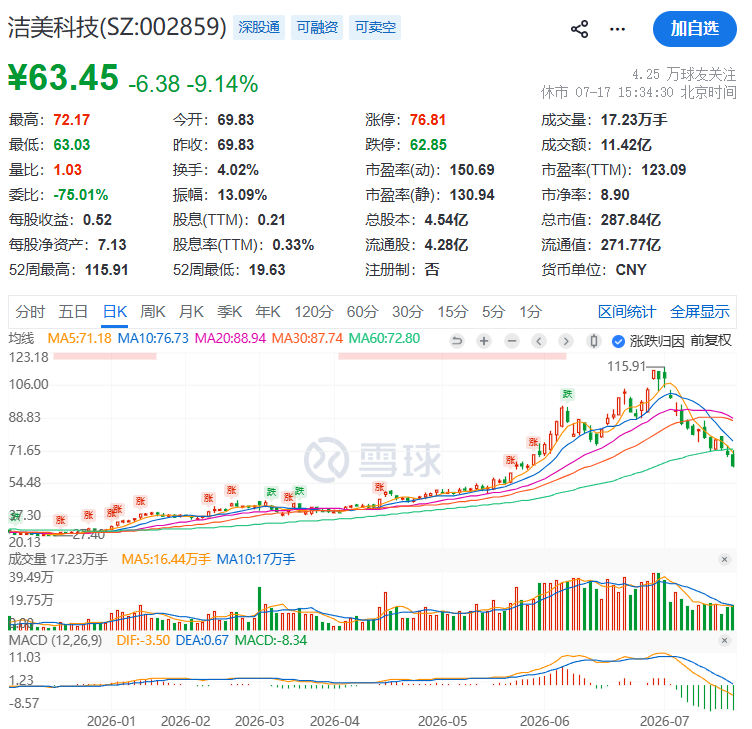Click the MA30:87.74 indicator value

307,339
